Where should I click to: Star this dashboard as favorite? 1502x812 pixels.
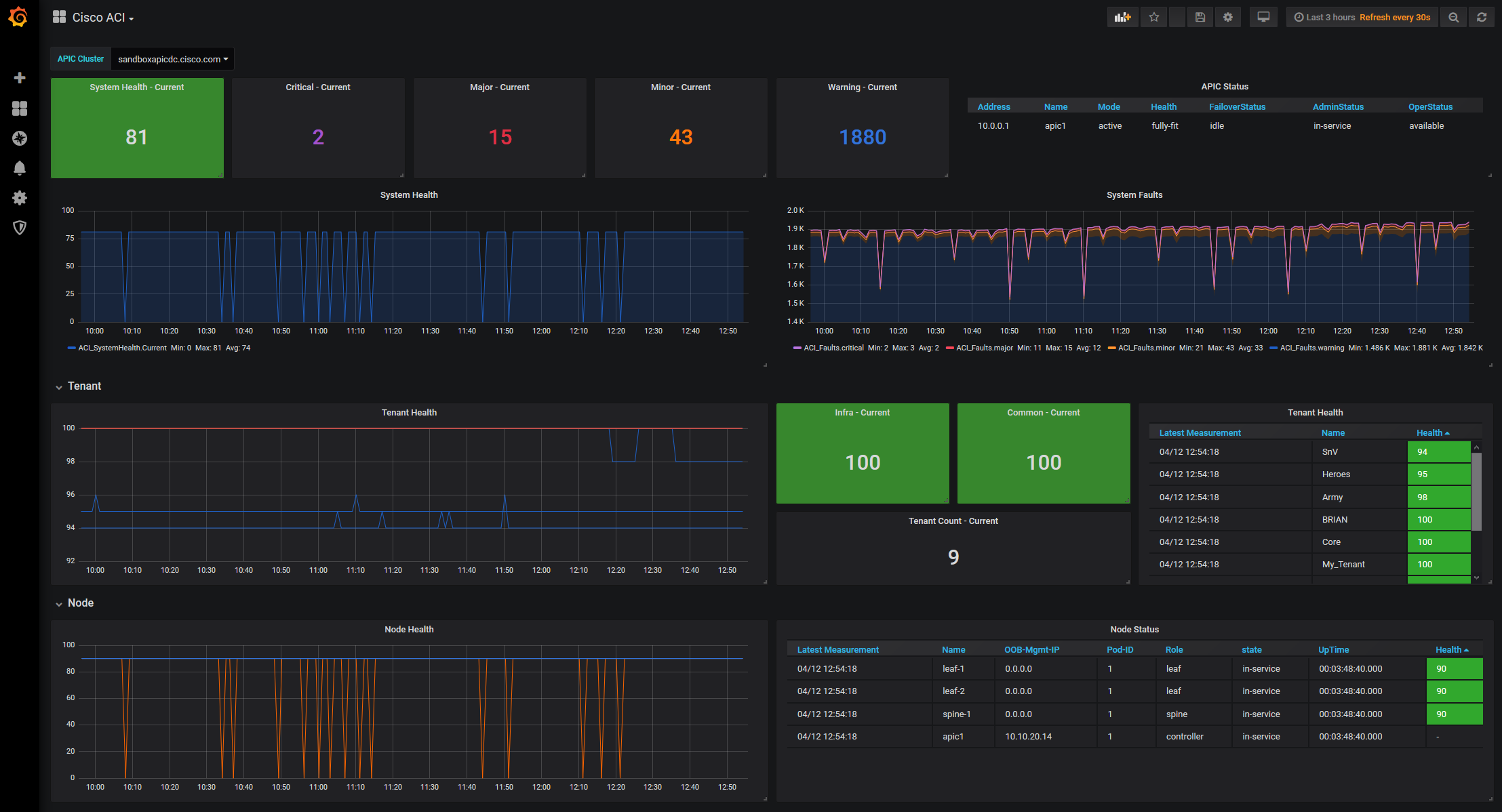tap(1154, 18)
